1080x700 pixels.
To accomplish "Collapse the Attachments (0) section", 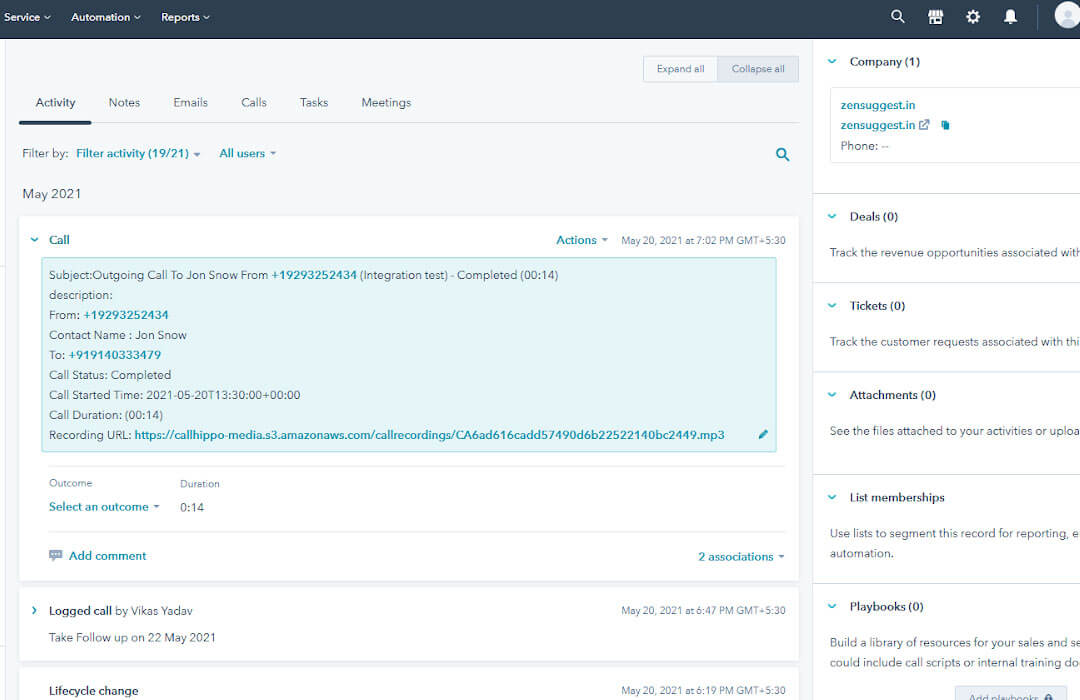I will pos(832,395).
